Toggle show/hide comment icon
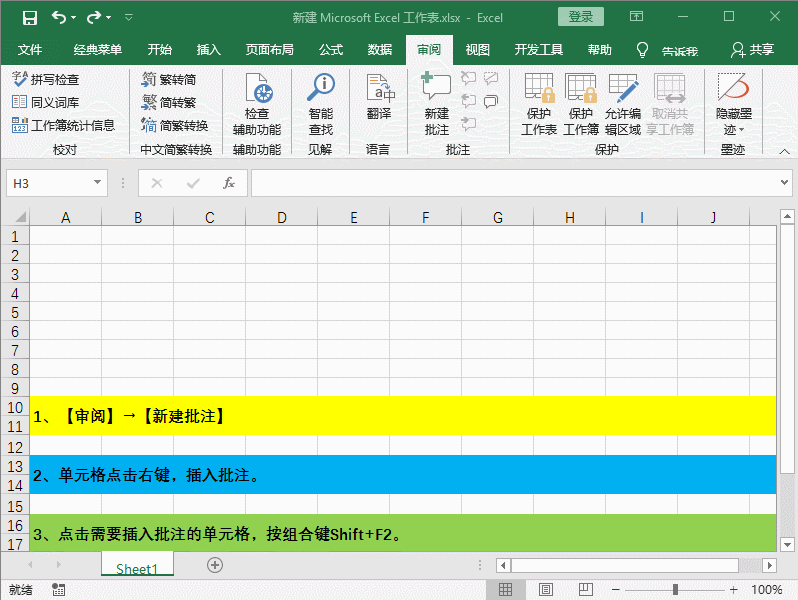This screenshot has width=798, height=600. (491, 78)
